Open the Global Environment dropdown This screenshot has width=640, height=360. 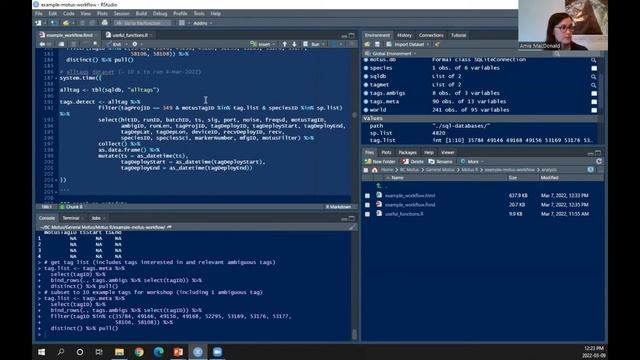click(x=391, y=53)
